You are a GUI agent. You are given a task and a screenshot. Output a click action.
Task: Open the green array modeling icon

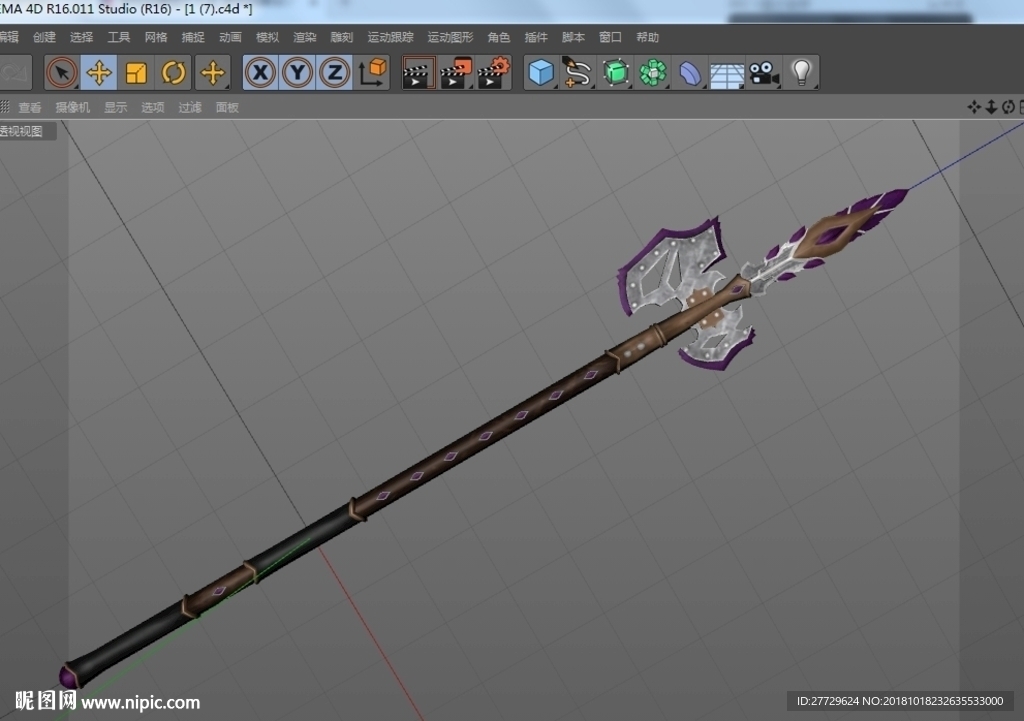pos(652,72)
